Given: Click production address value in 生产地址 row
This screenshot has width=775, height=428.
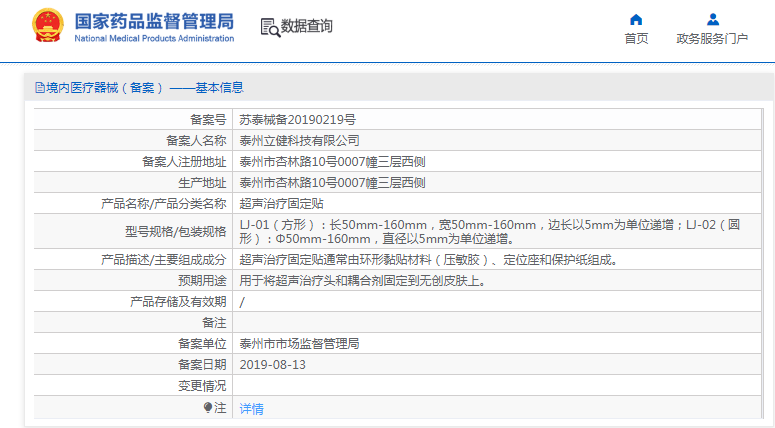Looking at the screenshot, I should (x=333, y=183).
